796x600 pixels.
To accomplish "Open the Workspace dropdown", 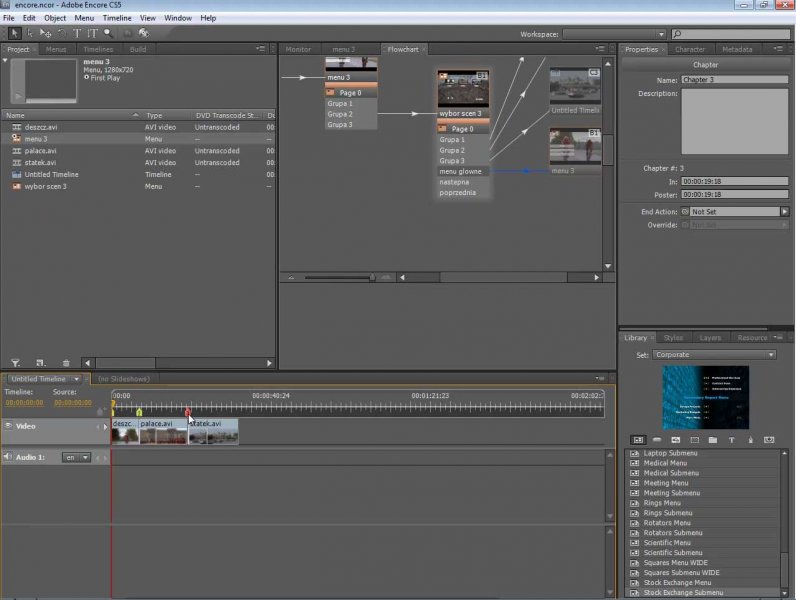I will tap(612, 34).
